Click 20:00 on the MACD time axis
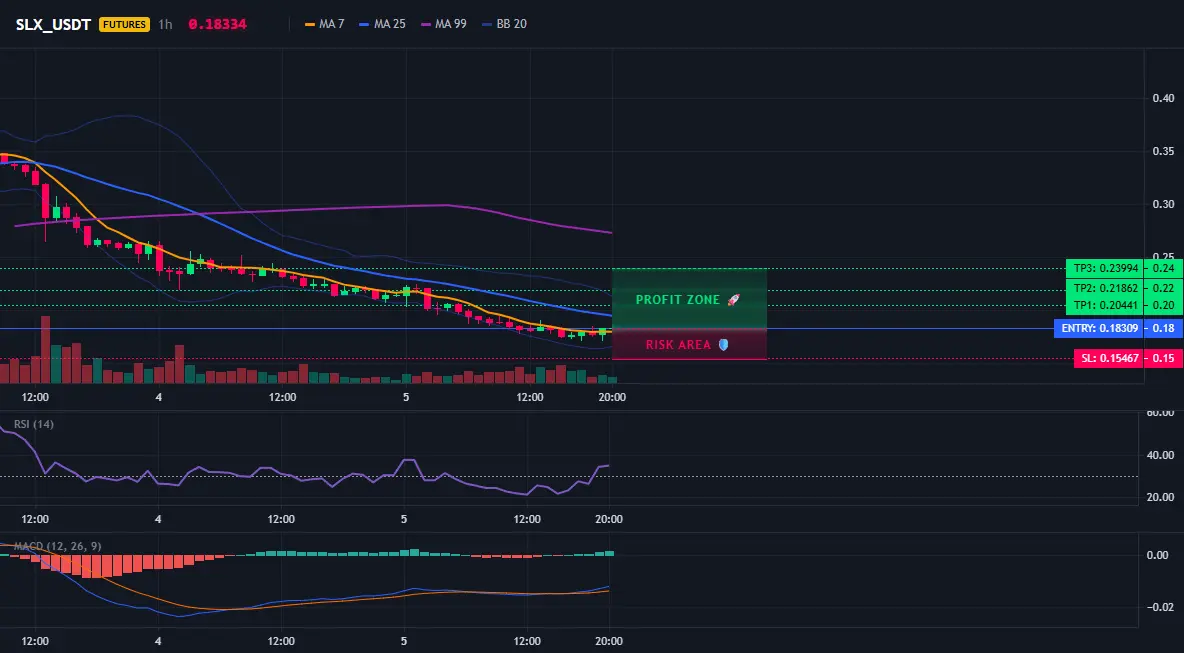 coord(609,642)
